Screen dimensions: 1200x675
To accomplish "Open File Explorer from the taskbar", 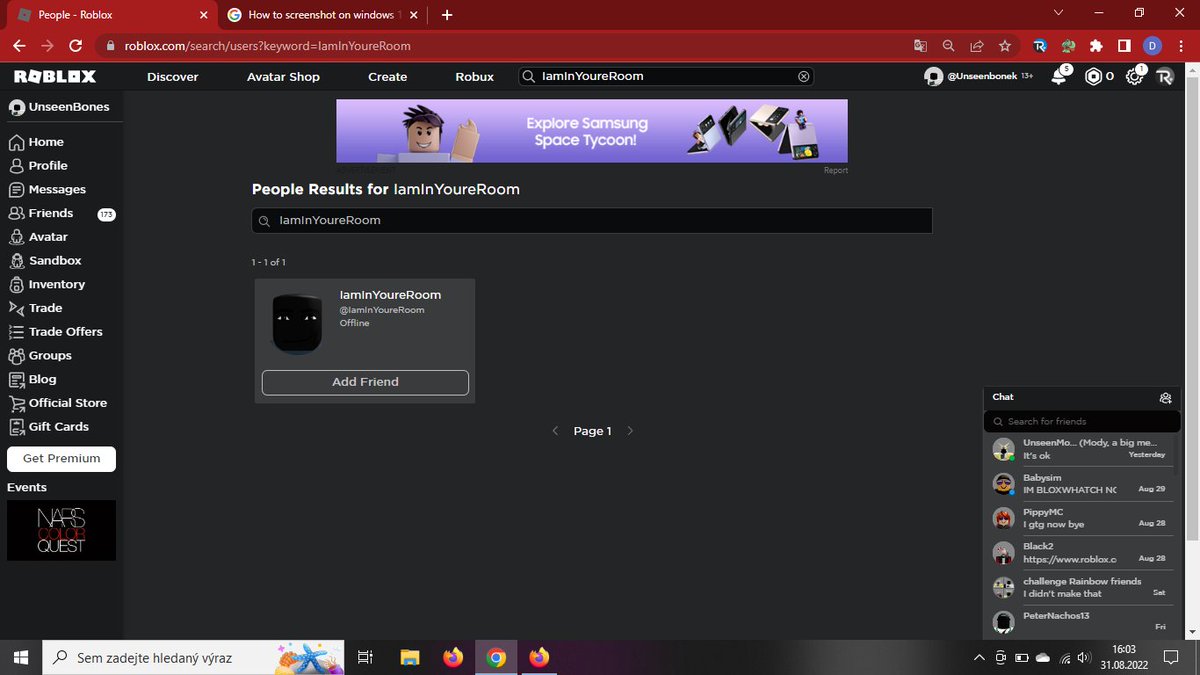I will [410, 658].
